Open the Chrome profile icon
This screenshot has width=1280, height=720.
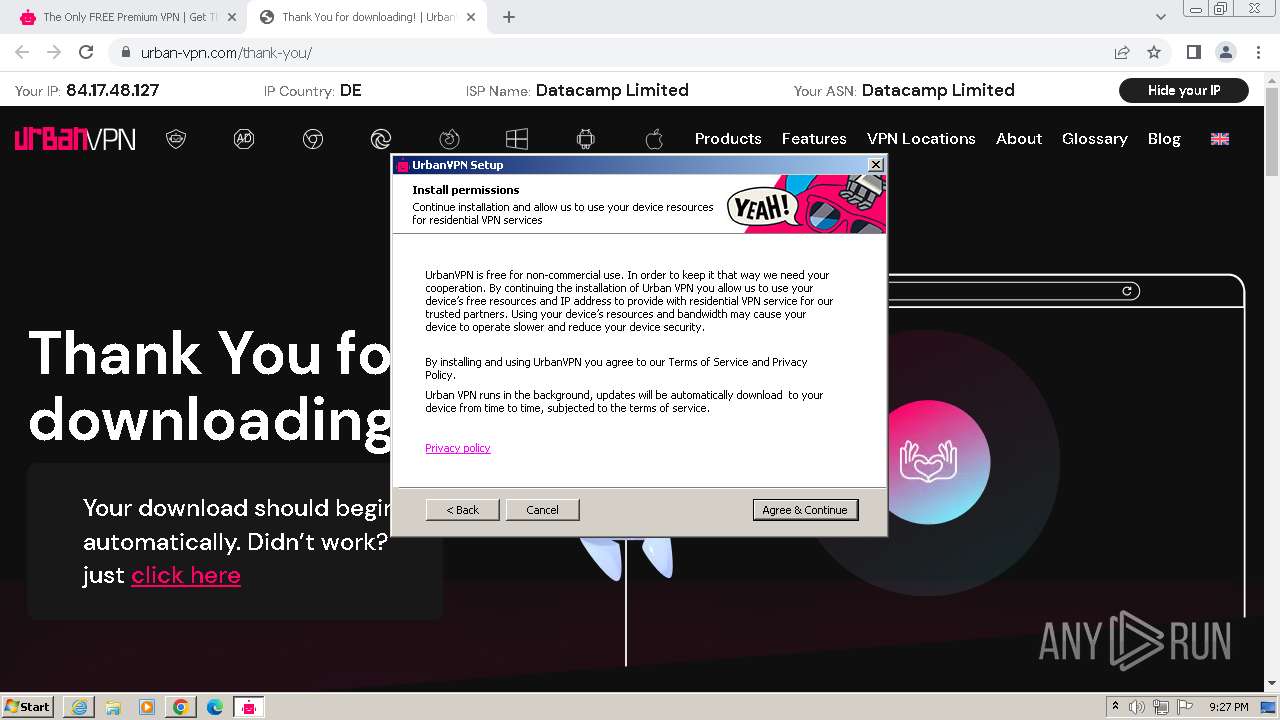click(1225, 52)
